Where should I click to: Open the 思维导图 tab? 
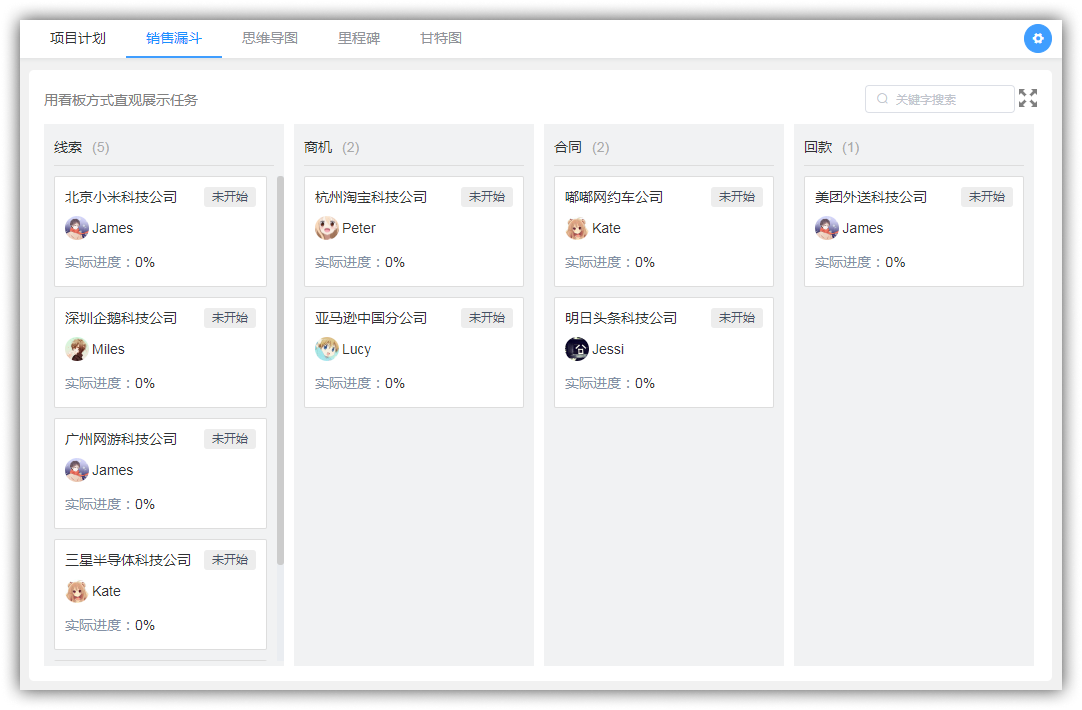pos(269,39)
